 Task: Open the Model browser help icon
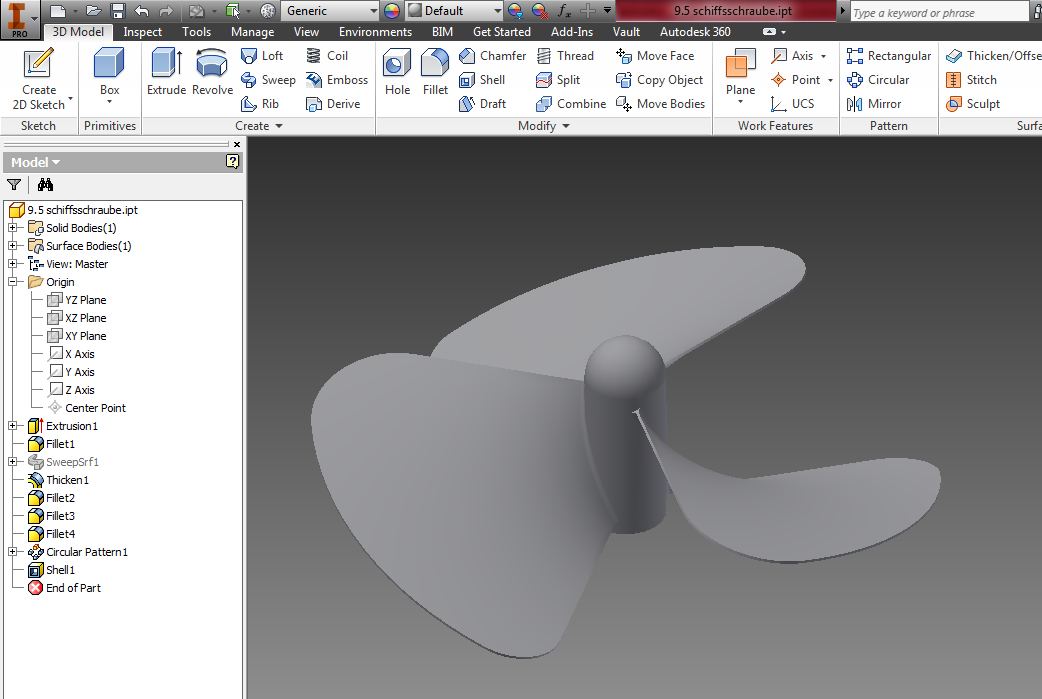pos(232,161)
